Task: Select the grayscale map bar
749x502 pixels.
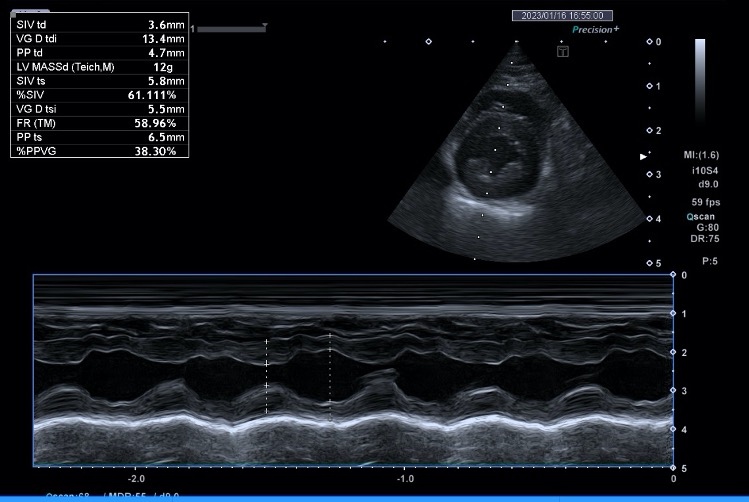Action: (700, 81)
